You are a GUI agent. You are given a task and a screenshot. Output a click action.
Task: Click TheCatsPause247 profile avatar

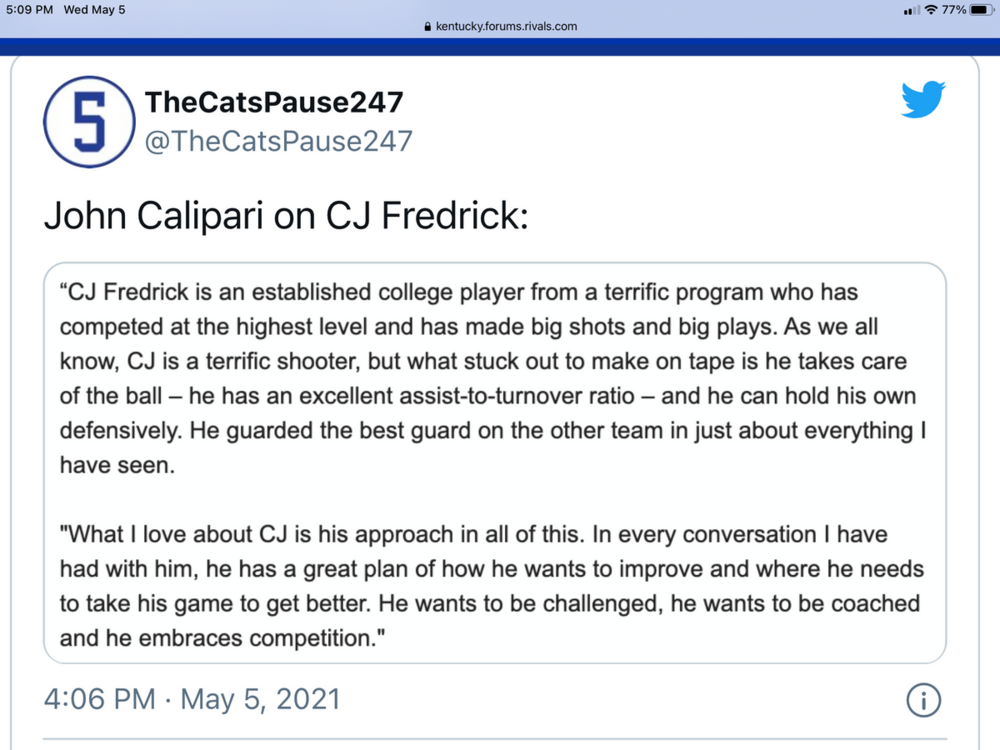tap(89, 122)
